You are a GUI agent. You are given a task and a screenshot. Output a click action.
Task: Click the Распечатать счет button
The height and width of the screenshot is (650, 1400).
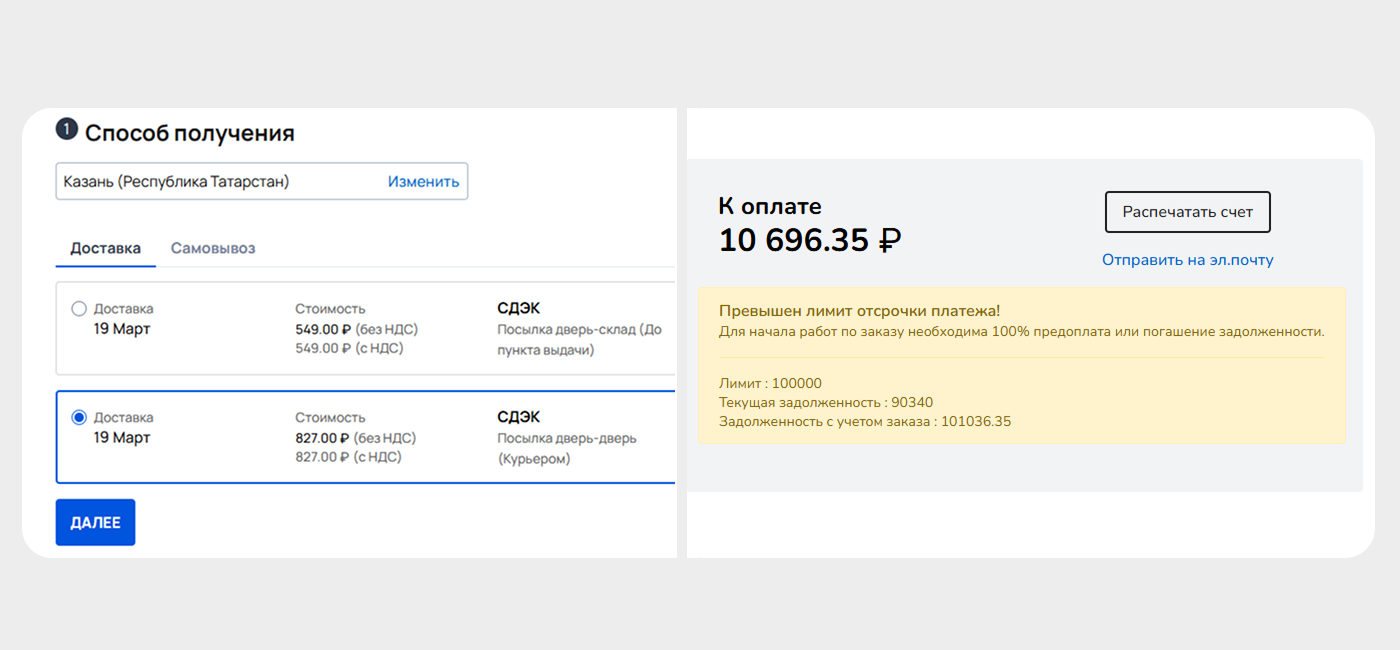[1187, 212]
